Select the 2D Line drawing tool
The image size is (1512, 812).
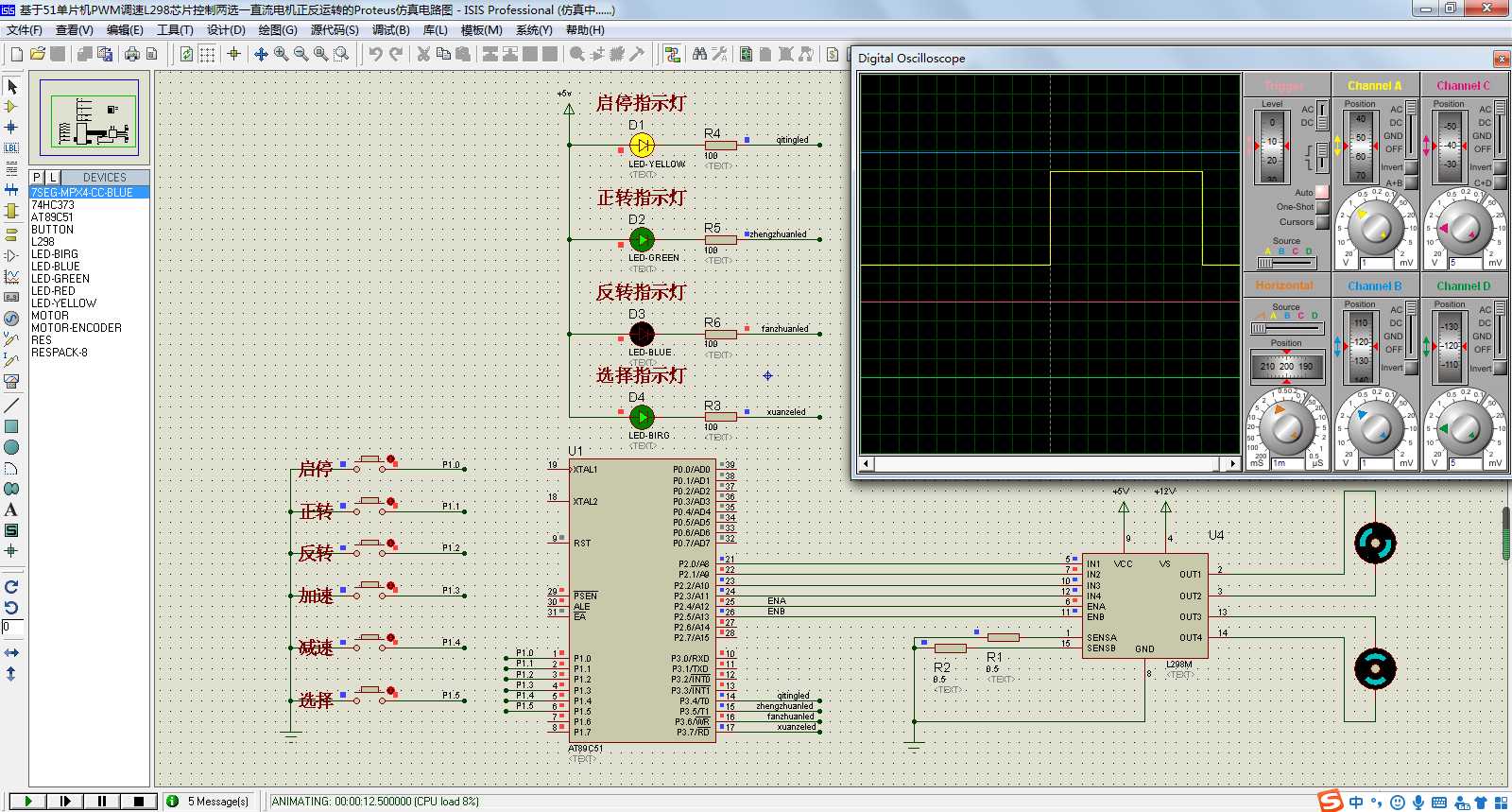pos(11,405)
